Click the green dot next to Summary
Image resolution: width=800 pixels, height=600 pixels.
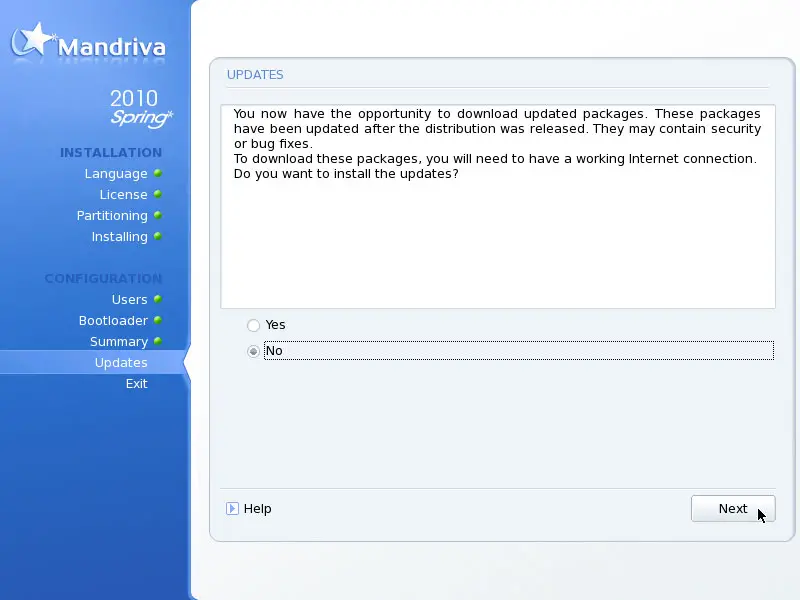point(158,341)
